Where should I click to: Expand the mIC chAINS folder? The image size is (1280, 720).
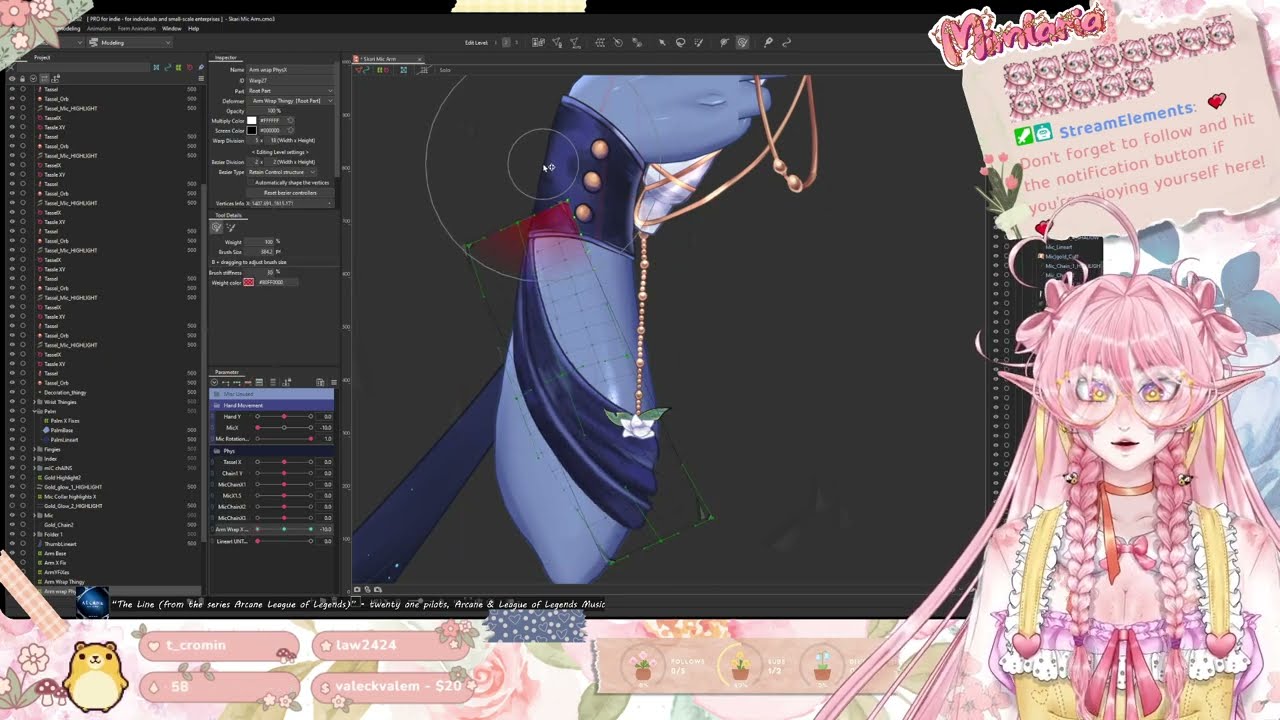pyautogui.click(x=36, y=468)
